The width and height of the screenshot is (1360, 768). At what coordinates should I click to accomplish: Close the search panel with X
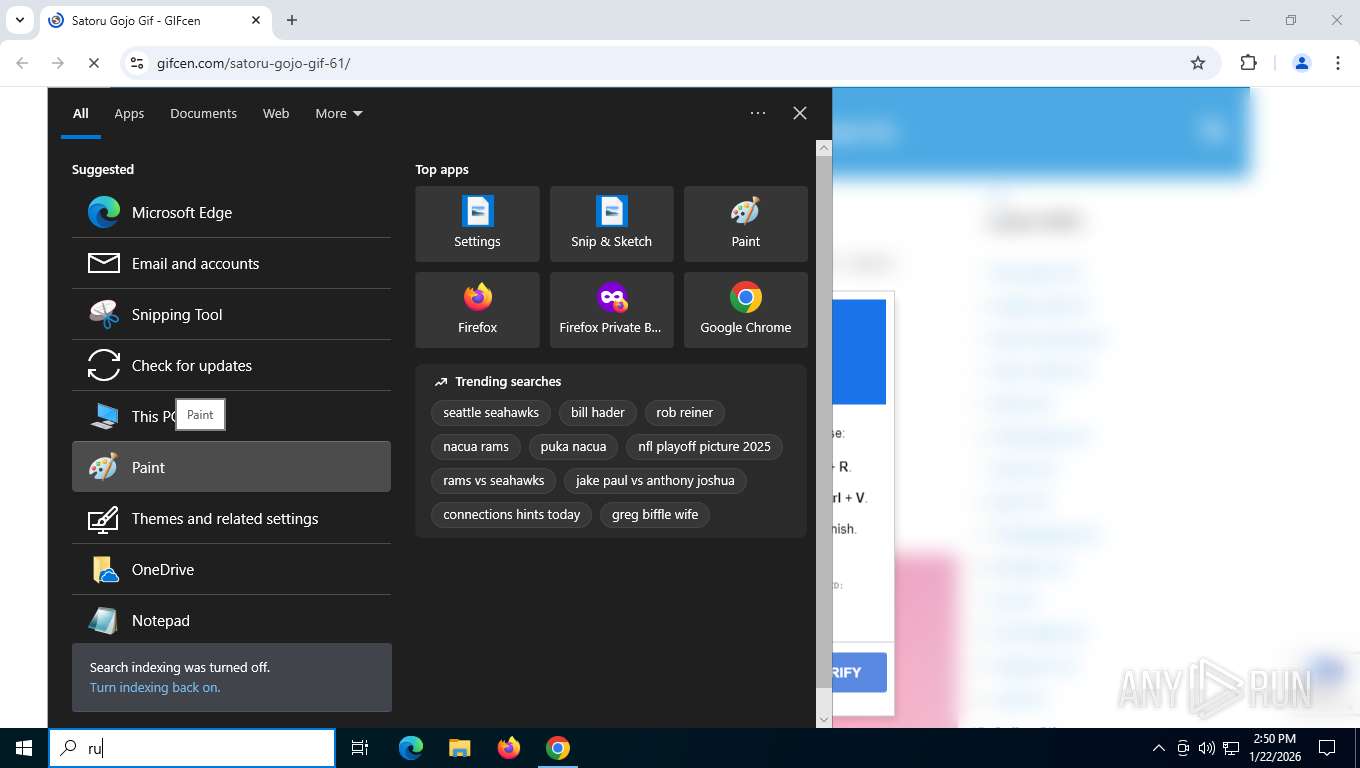pos(799,113)
